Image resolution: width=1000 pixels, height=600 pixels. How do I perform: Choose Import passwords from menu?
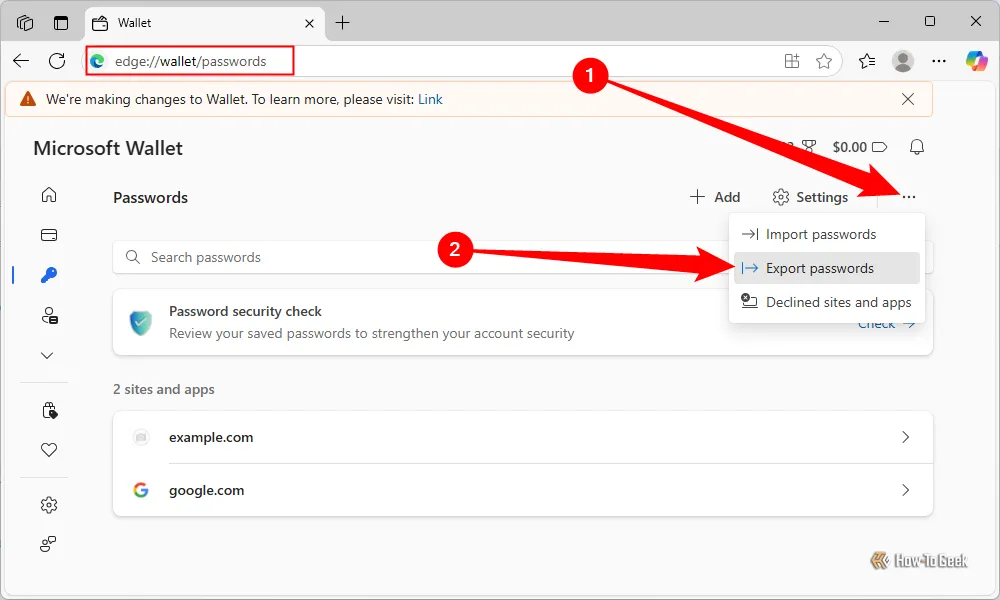820,234
